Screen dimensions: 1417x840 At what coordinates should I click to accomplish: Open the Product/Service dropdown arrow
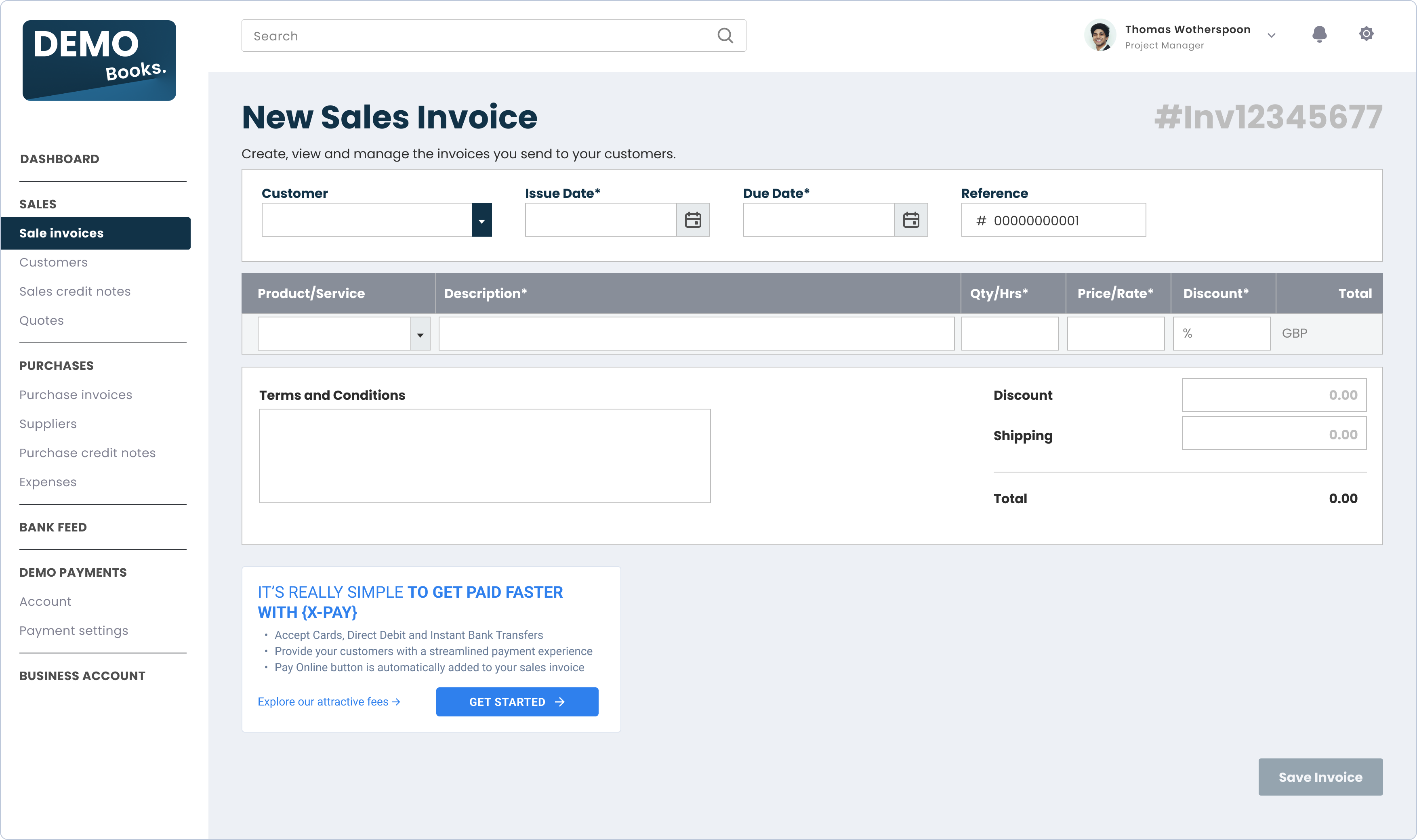click(420, 334)
